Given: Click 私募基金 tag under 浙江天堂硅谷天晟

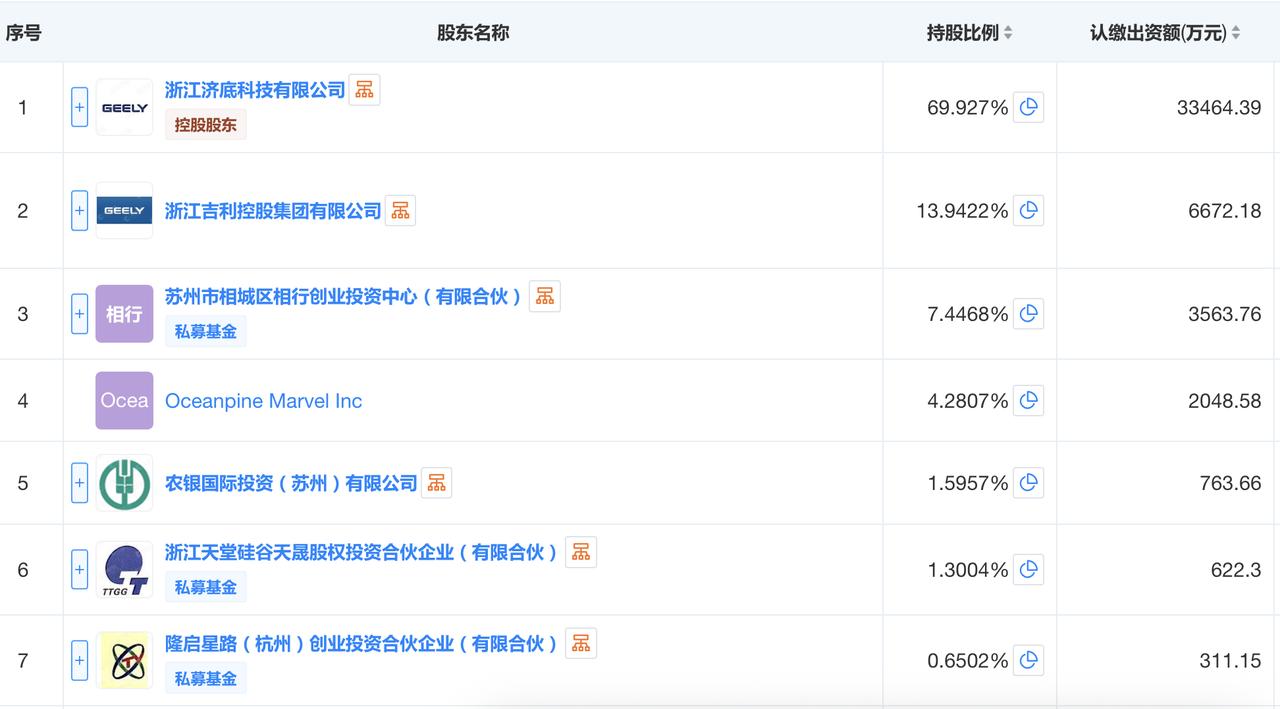Looking at the screenshot, I should click(x=205, y=587).
